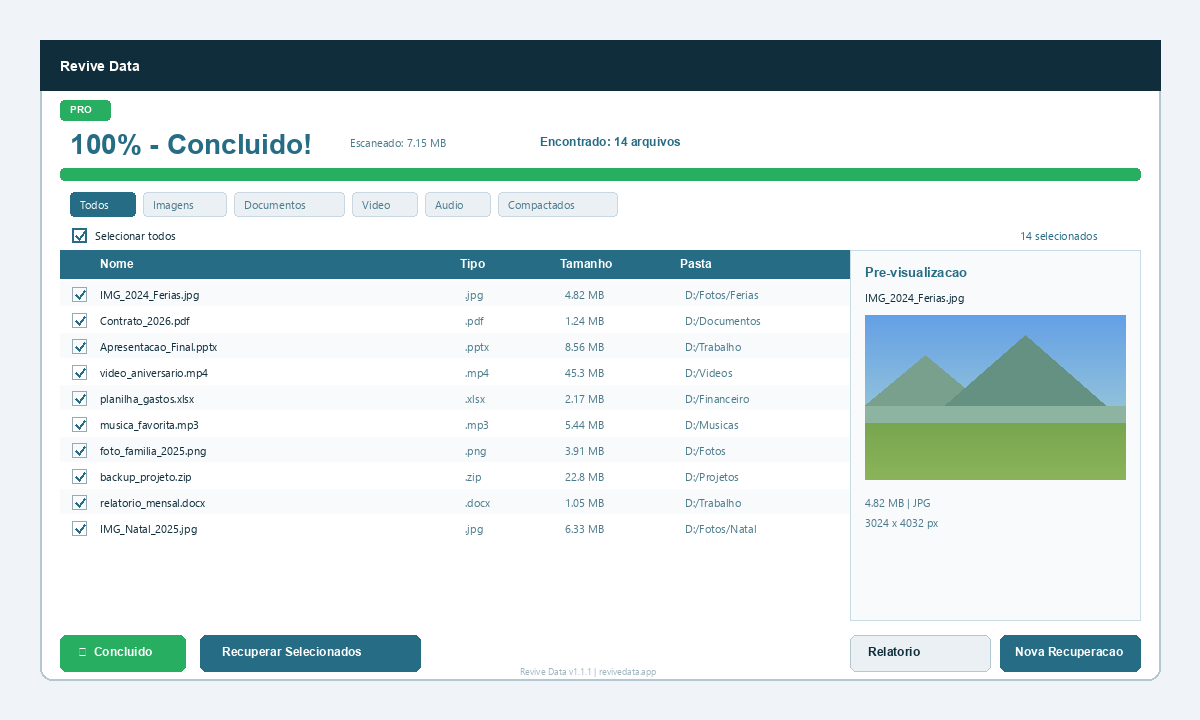Uncheck musica_favorita.mp3 in the list
Image resolution: width=1200 pixels, height=720 pixels.
(79, 425)
